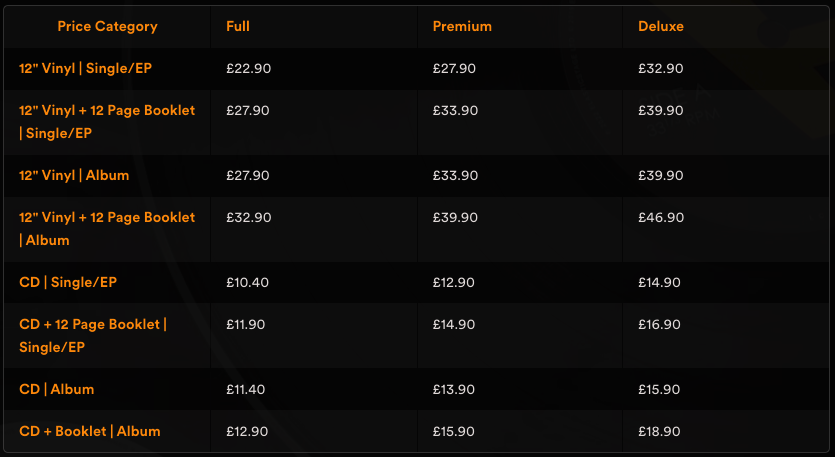Click the £11.90 Full CD booklet single price

tap(246, 325)
